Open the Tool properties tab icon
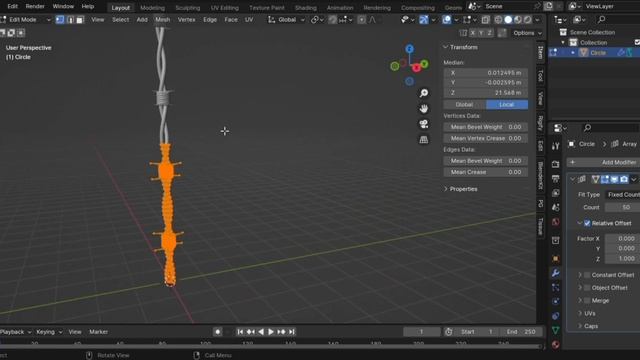This screenshot has height=360, width=640. click(556, 146)
